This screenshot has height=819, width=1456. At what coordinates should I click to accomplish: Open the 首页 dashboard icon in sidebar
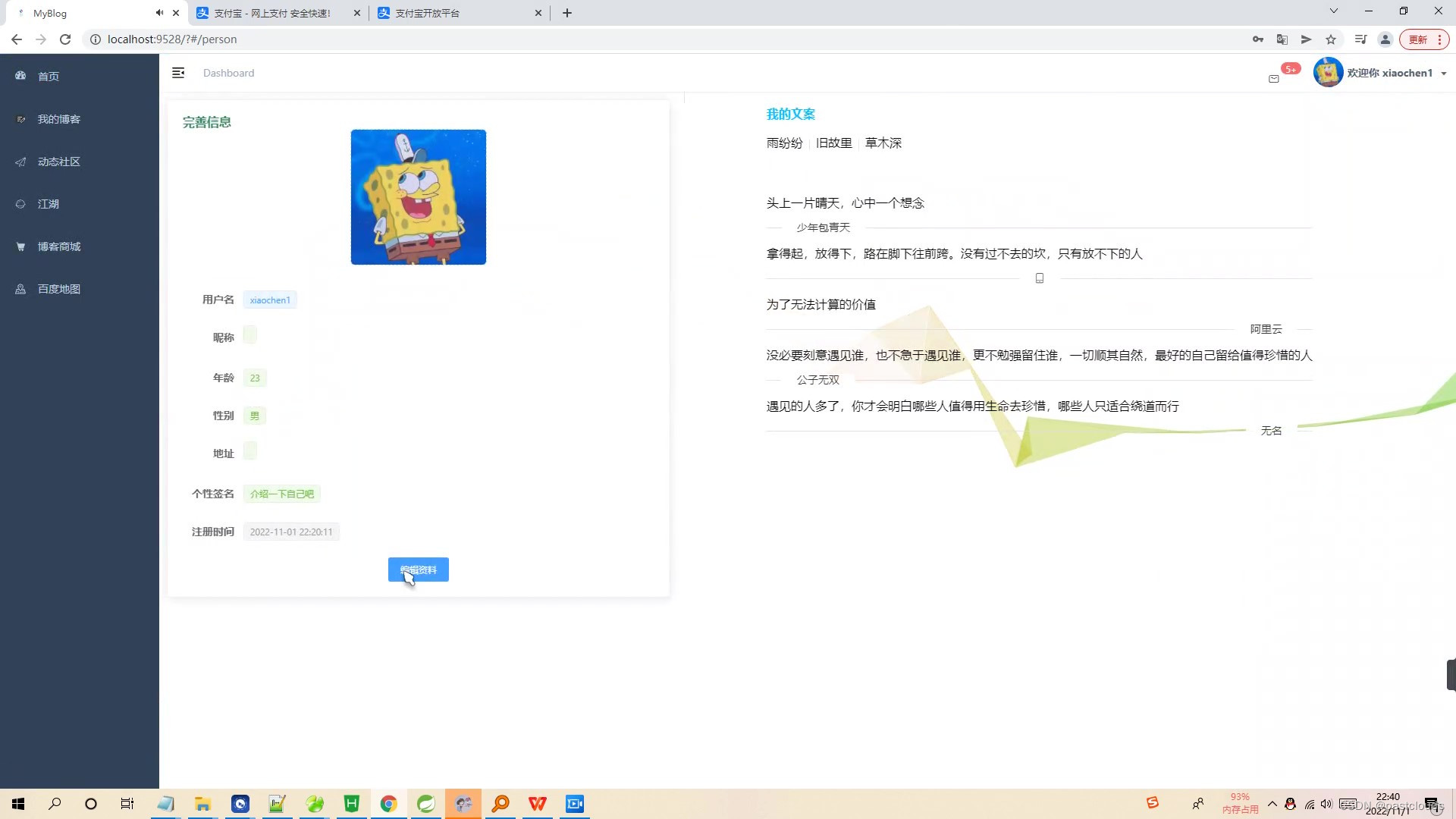point(19,76)
